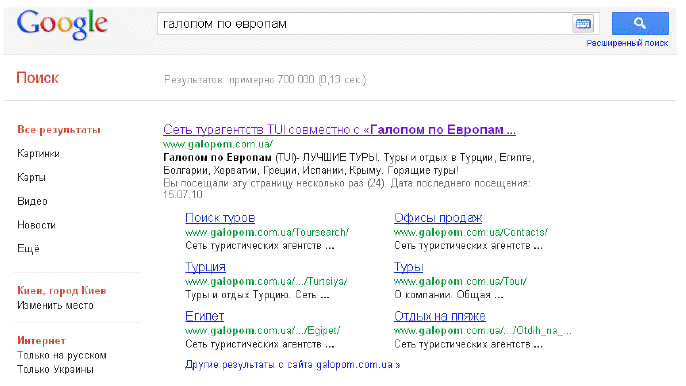
Task: Open the Отдых на пляже sitelink
Action: click(x=440, y=316)
